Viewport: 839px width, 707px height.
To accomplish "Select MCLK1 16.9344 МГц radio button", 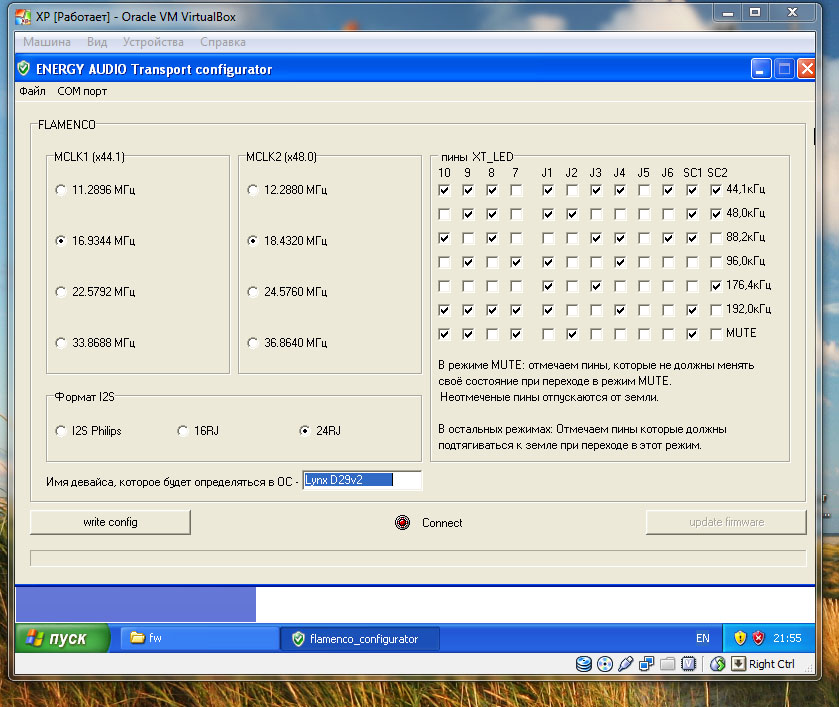I will 60,241.
